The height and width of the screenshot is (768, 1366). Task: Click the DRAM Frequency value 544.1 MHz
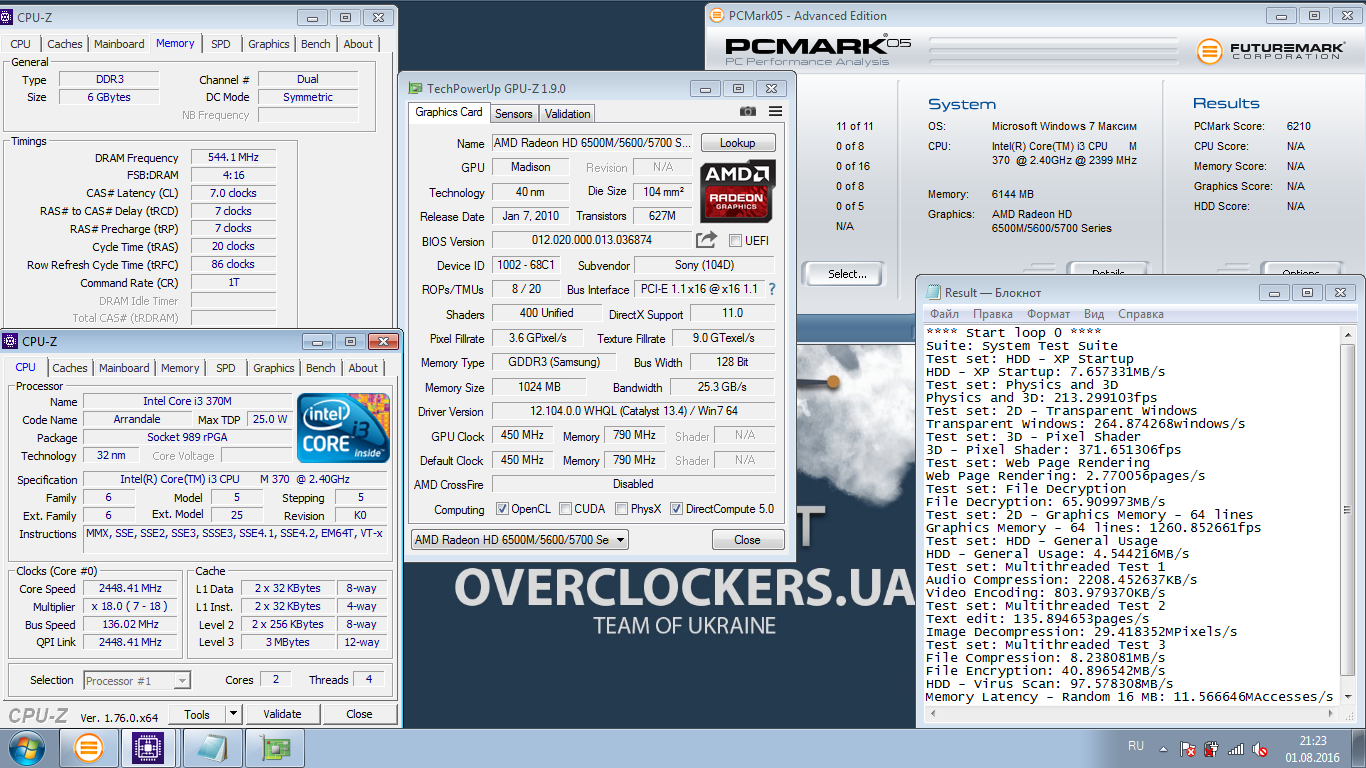pos(233,158)
